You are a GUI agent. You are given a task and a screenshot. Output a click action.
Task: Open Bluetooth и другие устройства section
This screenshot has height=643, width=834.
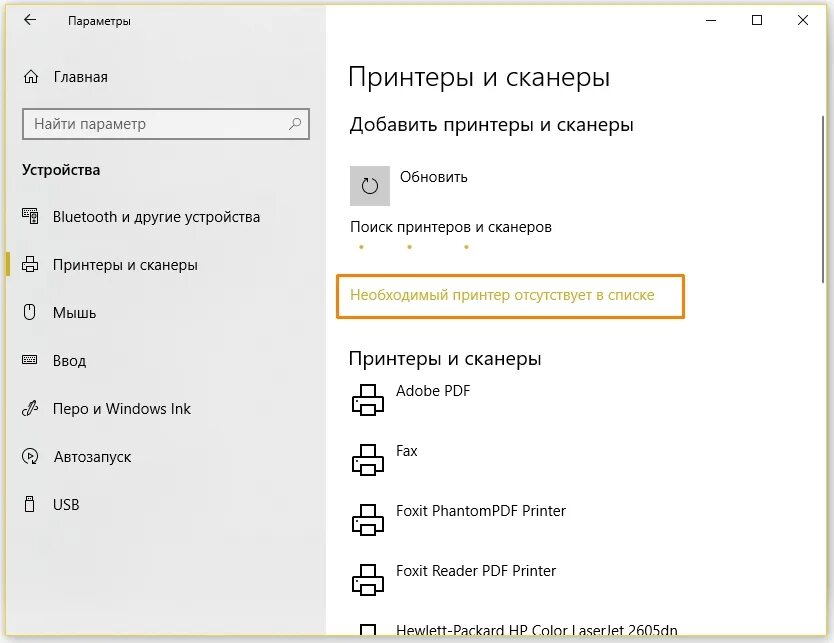[x=156, y=217]
